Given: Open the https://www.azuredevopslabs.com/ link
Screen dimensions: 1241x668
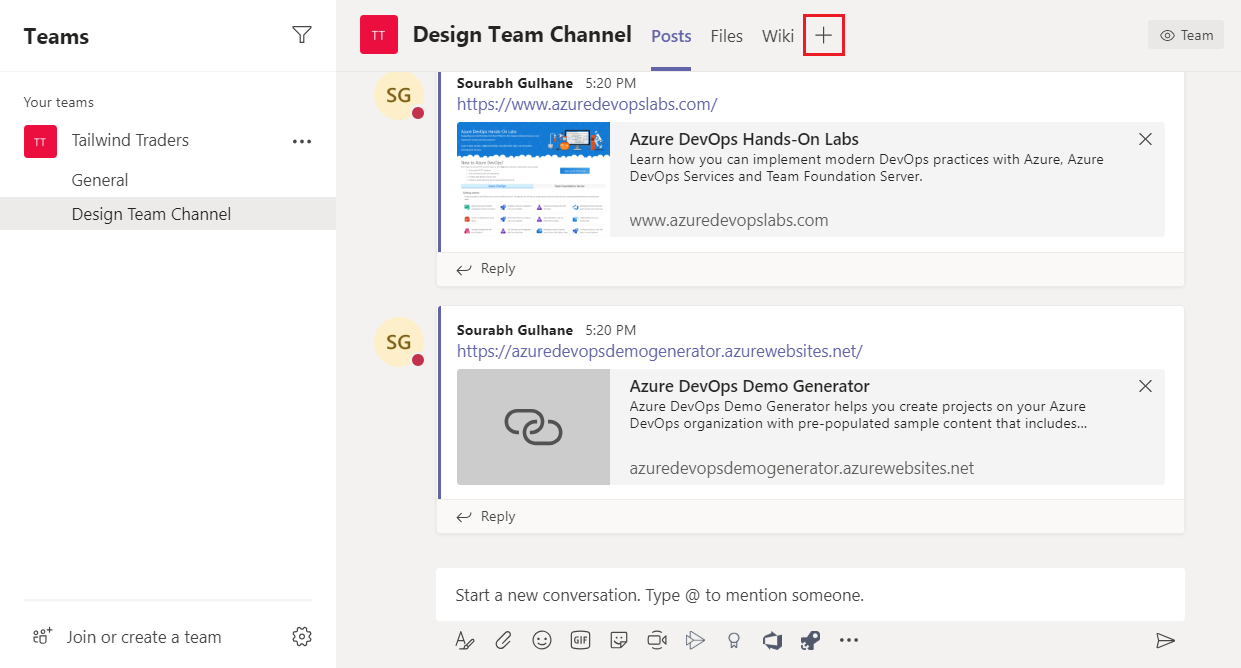Looking at the screenshot, I should tap(587, 104).
